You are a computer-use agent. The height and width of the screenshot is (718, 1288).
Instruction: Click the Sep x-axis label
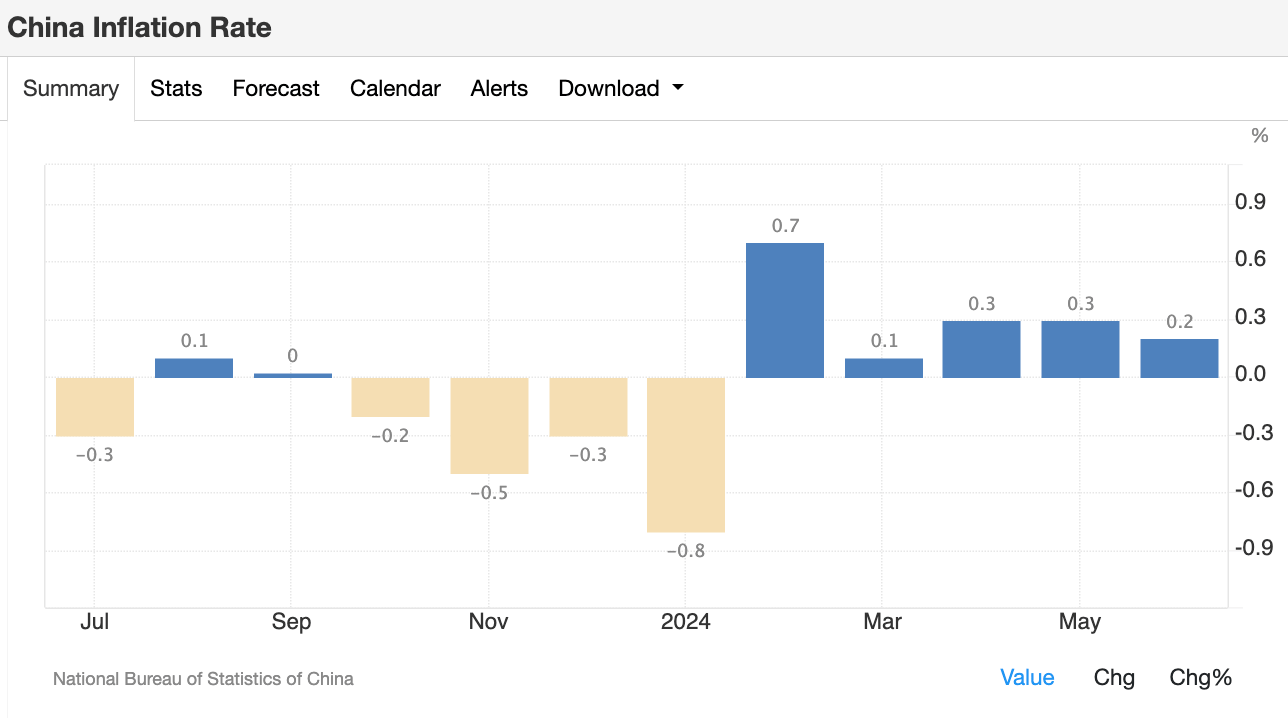pos(292,622)
